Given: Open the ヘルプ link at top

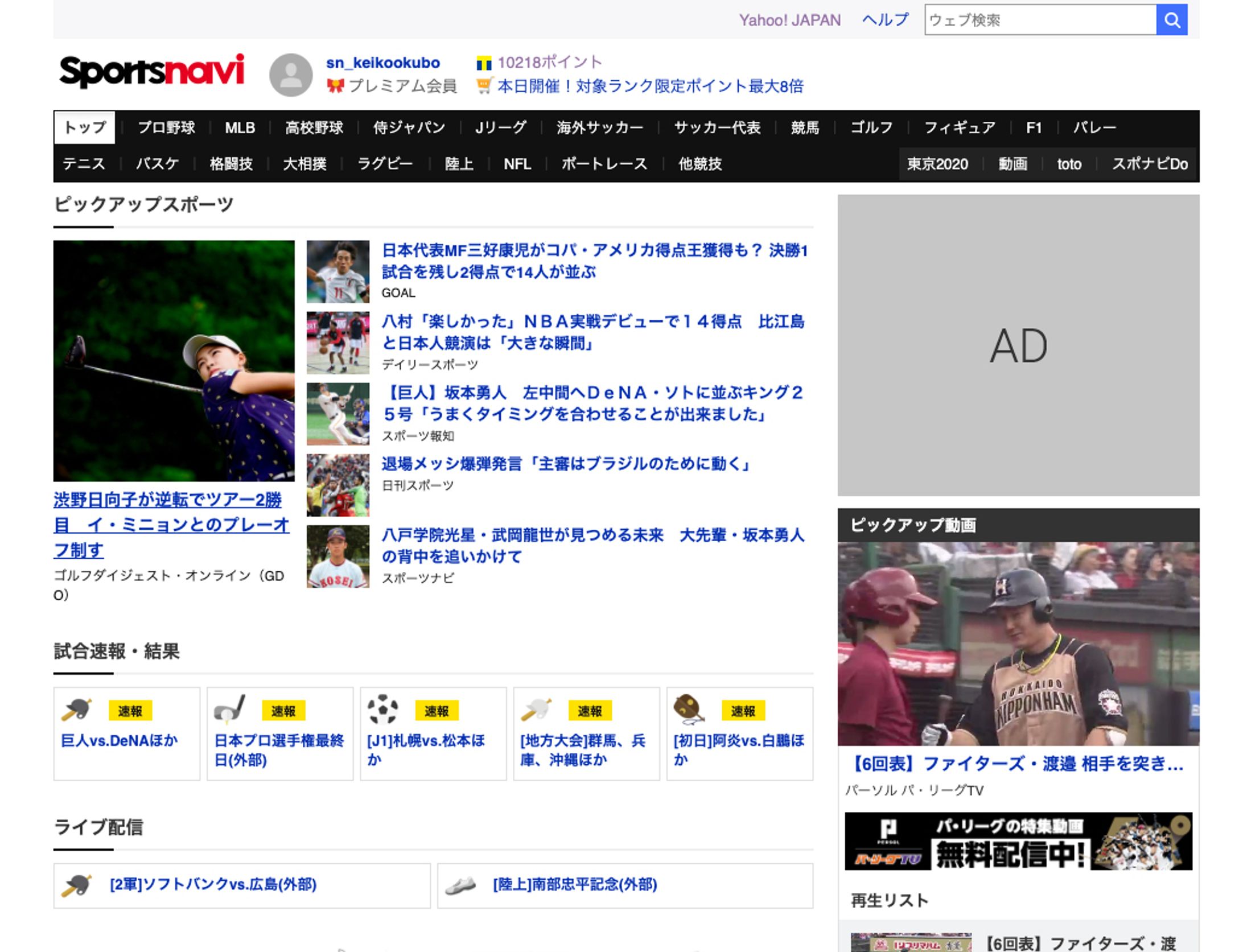Looking at the screenshot, I should [885, 20].
